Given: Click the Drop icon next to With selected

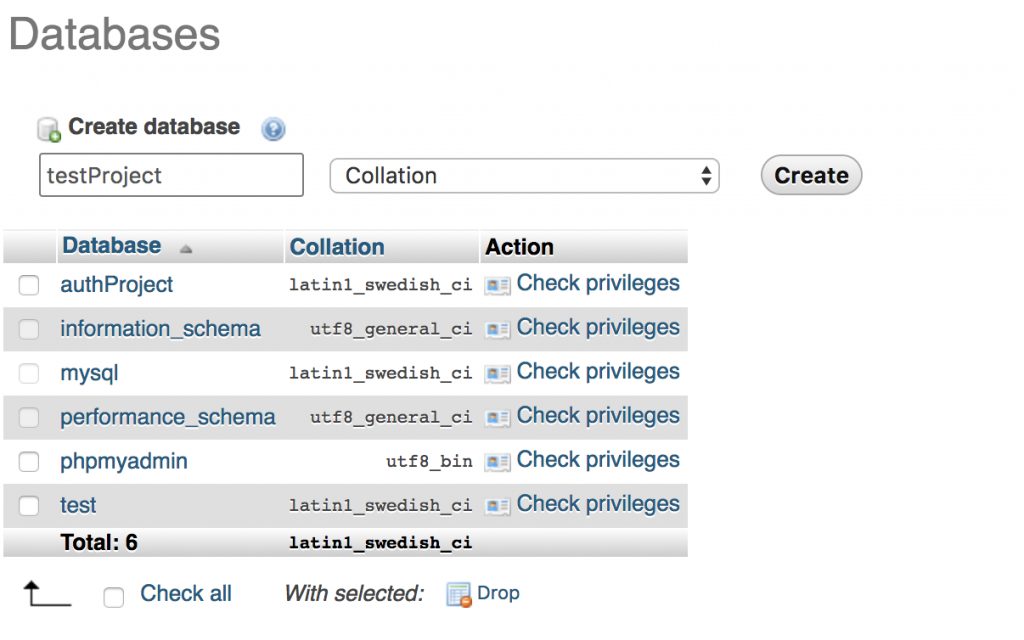Looking at the screenshot, I should click(x=456, y=593).
